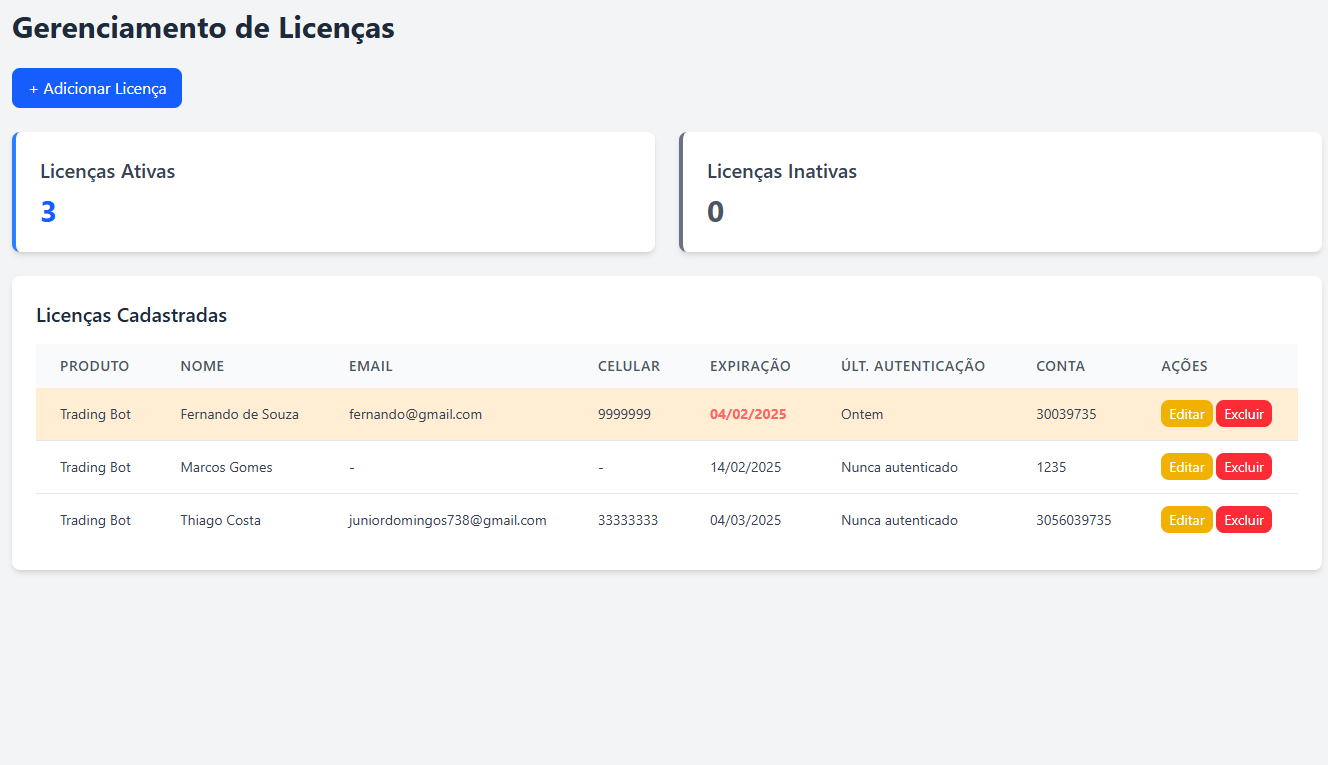
Task: Click the NOME column header
Action: [x=202, y=366]
